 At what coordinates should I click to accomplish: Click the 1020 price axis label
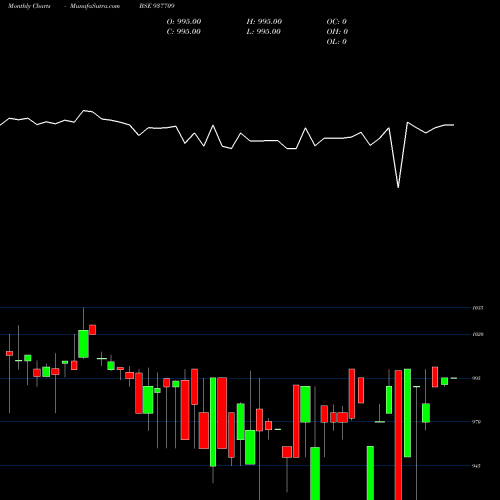(x=477, y=334)
